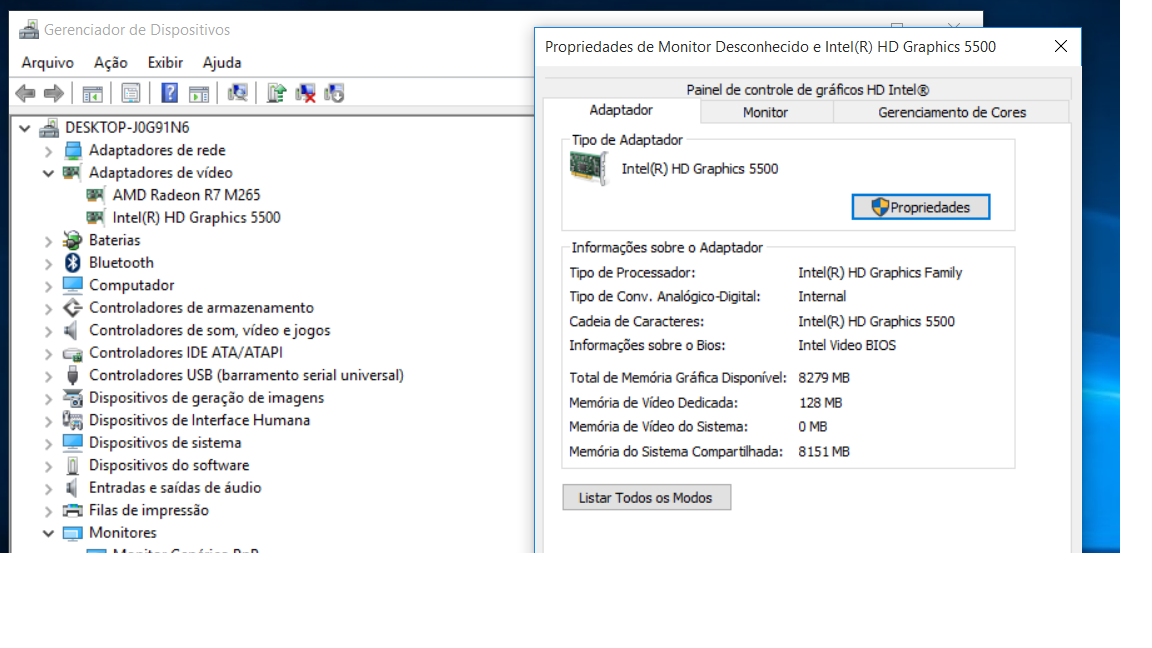The width and height of the screenshot is (1152, 648).
Task: Select Intel(R) HD Graphics 5500 in device tree
Action: click(196, 217)
